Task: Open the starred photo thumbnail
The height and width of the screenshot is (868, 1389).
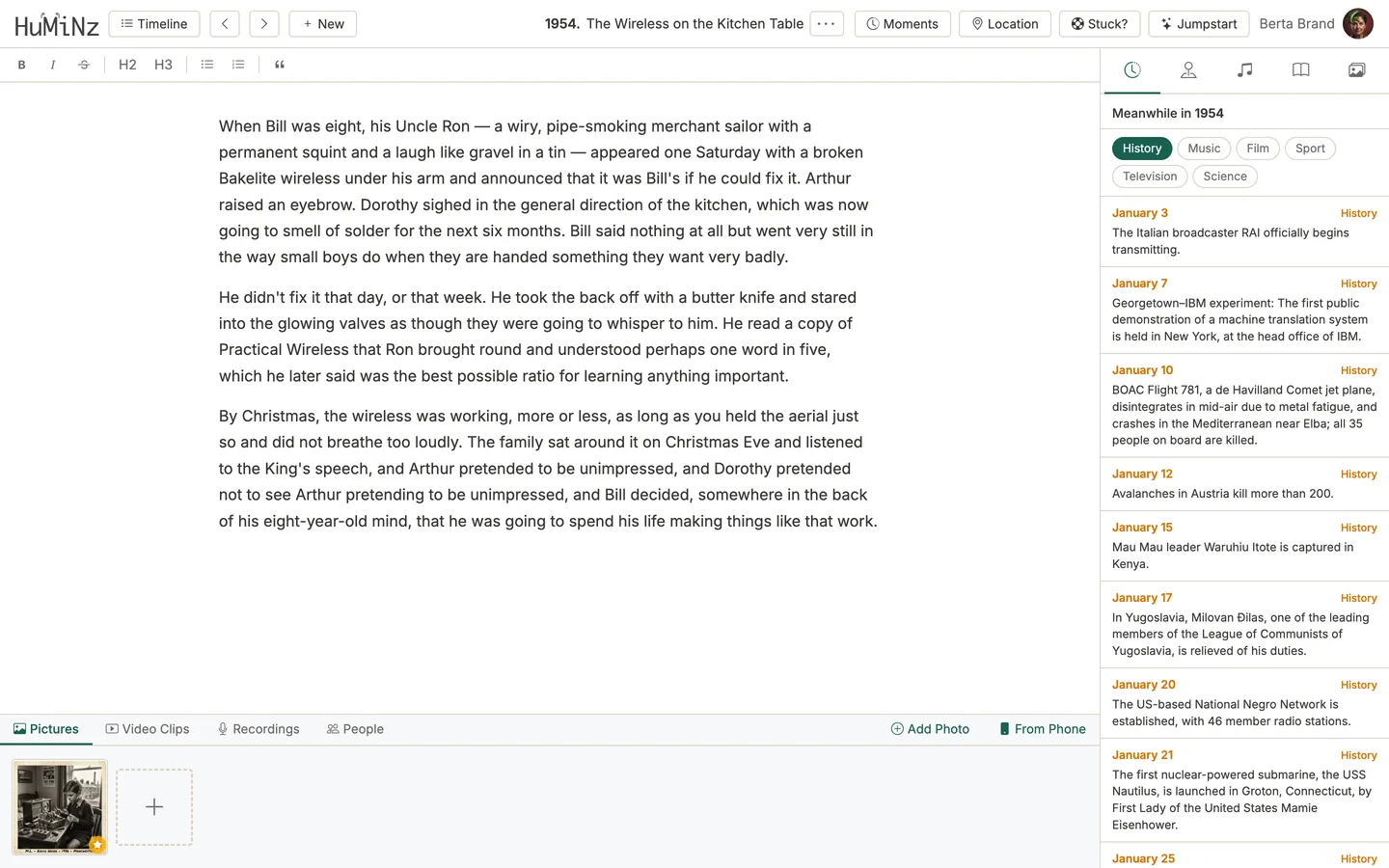Action: click(60, 807)
